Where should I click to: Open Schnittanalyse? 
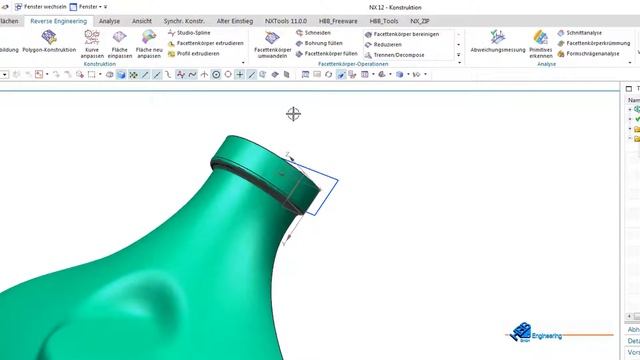580,33
